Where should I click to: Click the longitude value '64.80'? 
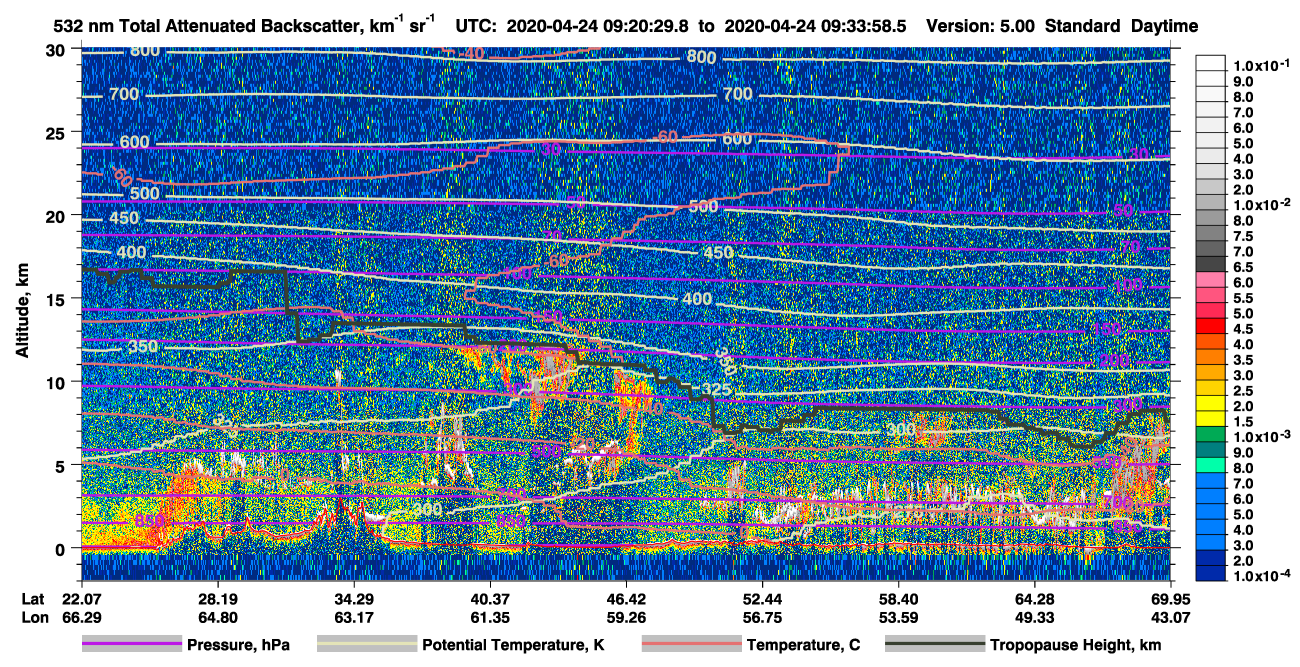coord(217,617)
